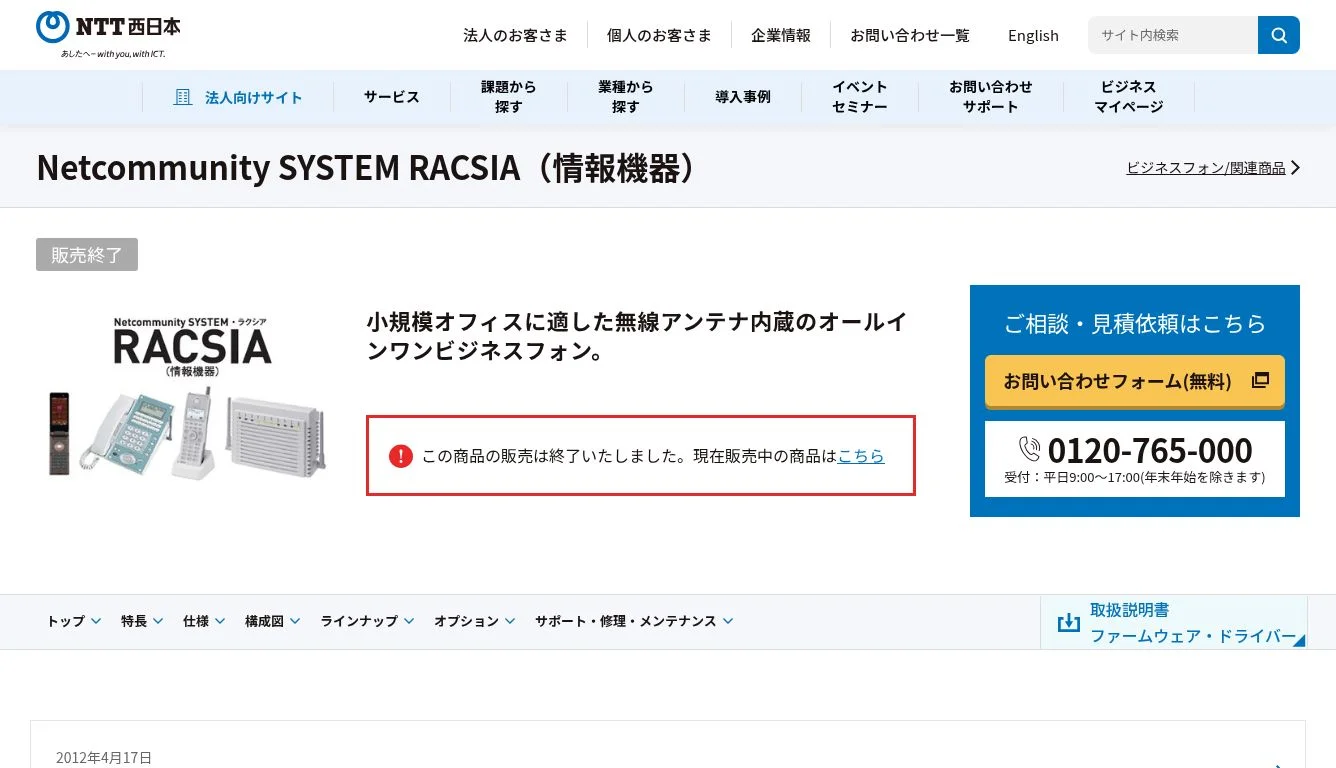
Task: Open the 導入事例 menu
Action: [x=743, y=97]
